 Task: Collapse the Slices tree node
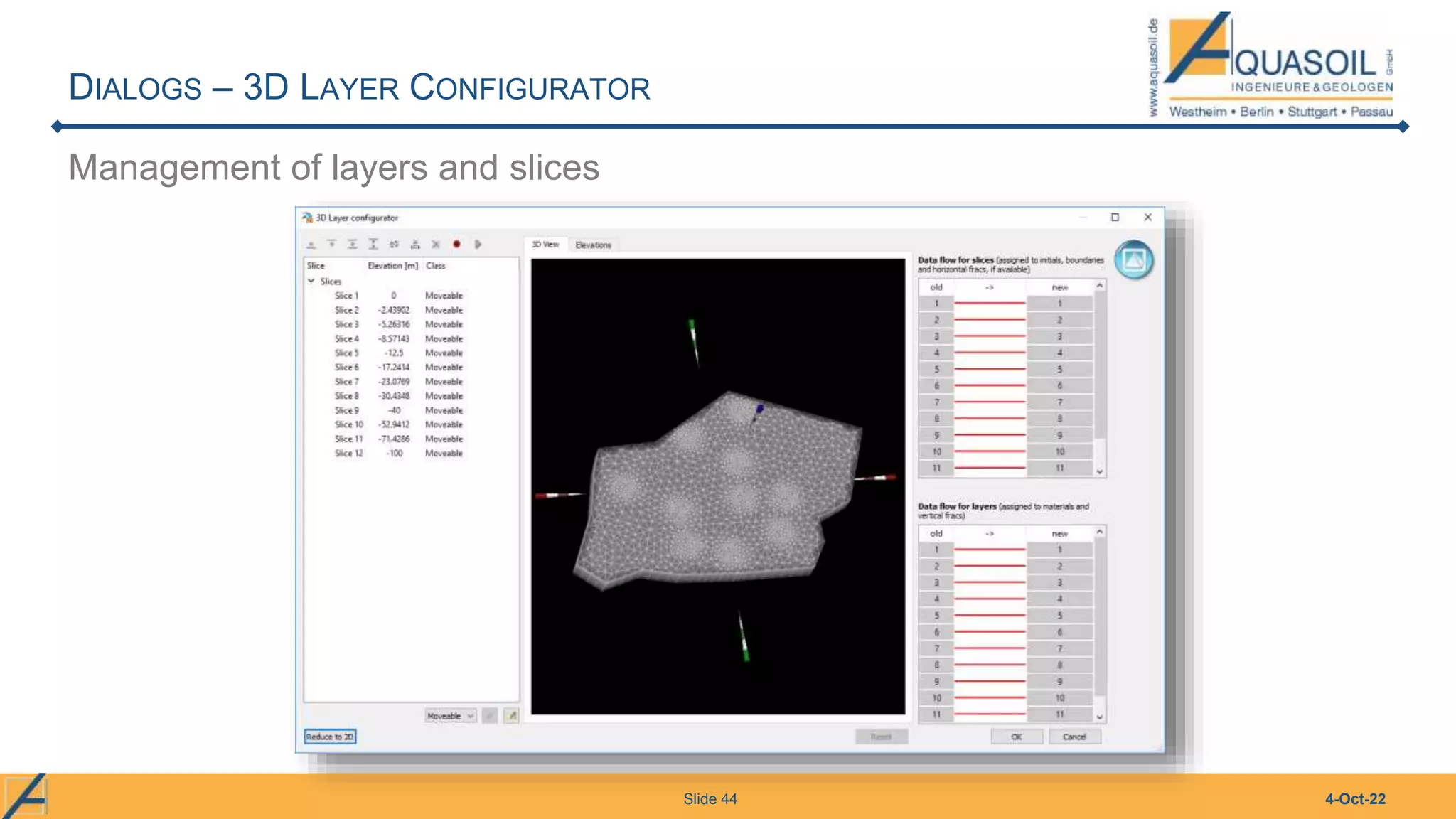[x=311, y=281]
